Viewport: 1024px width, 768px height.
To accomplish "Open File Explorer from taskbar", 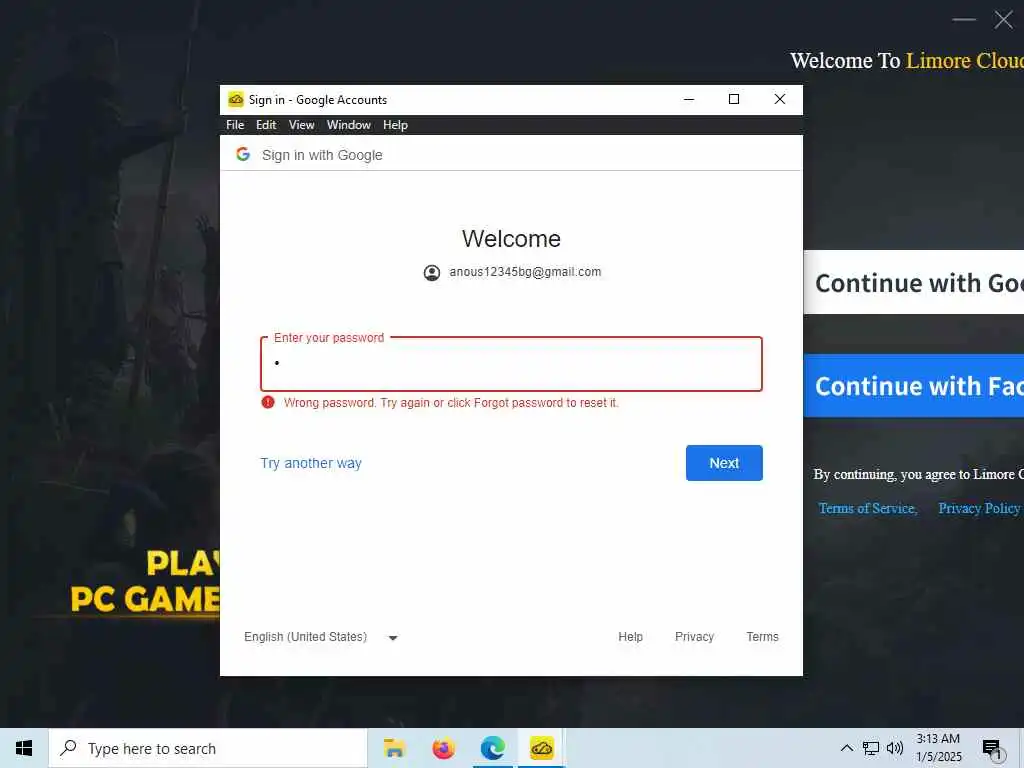I will click(394, 748).
